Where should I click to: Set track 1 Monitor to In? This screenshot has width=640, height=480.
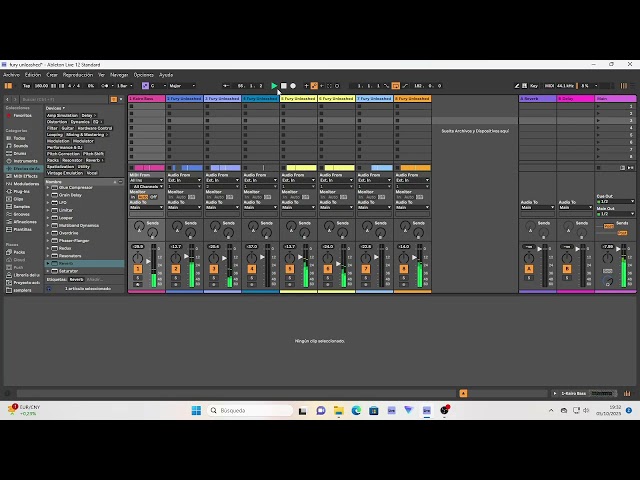pyautogui.click(x=133, y=197)
